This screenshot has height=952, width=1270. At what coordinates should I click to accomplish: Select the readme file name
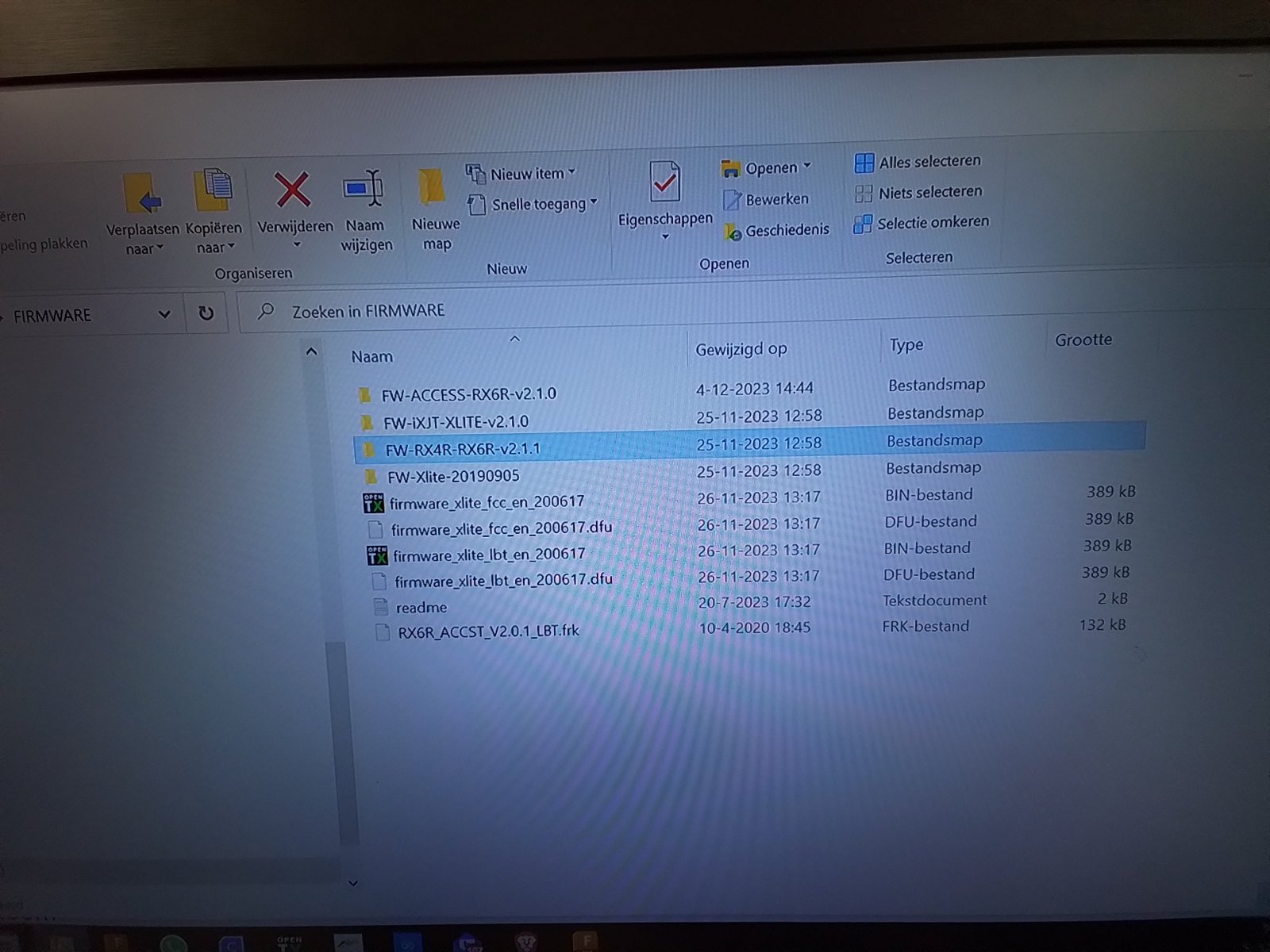click(421, 608)
